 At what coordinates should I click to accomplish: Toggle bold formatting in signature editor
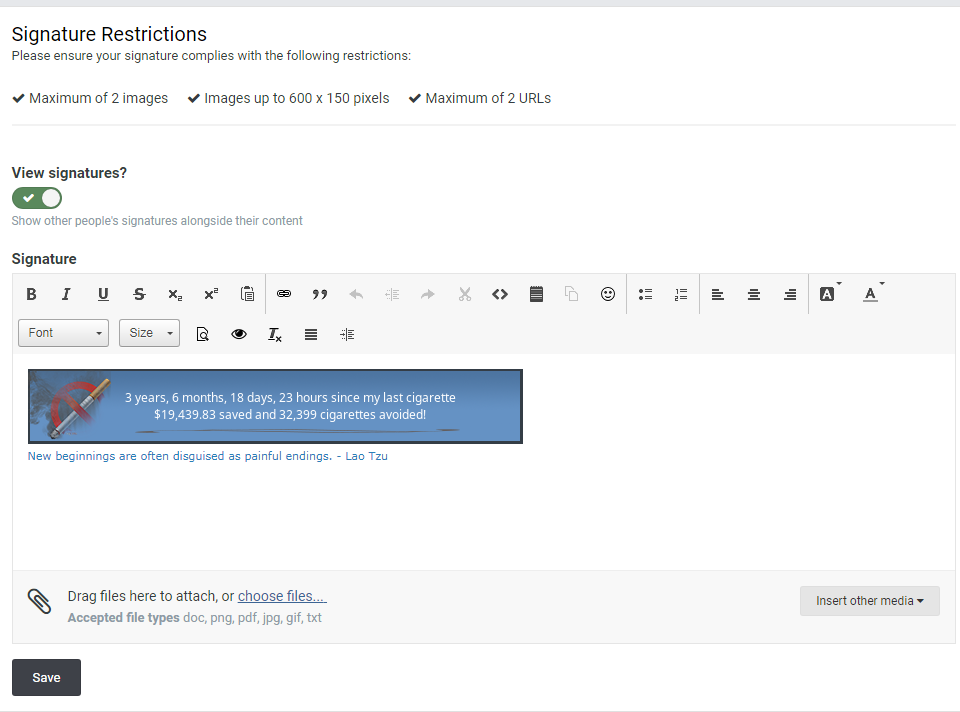(x=31, y=294)
